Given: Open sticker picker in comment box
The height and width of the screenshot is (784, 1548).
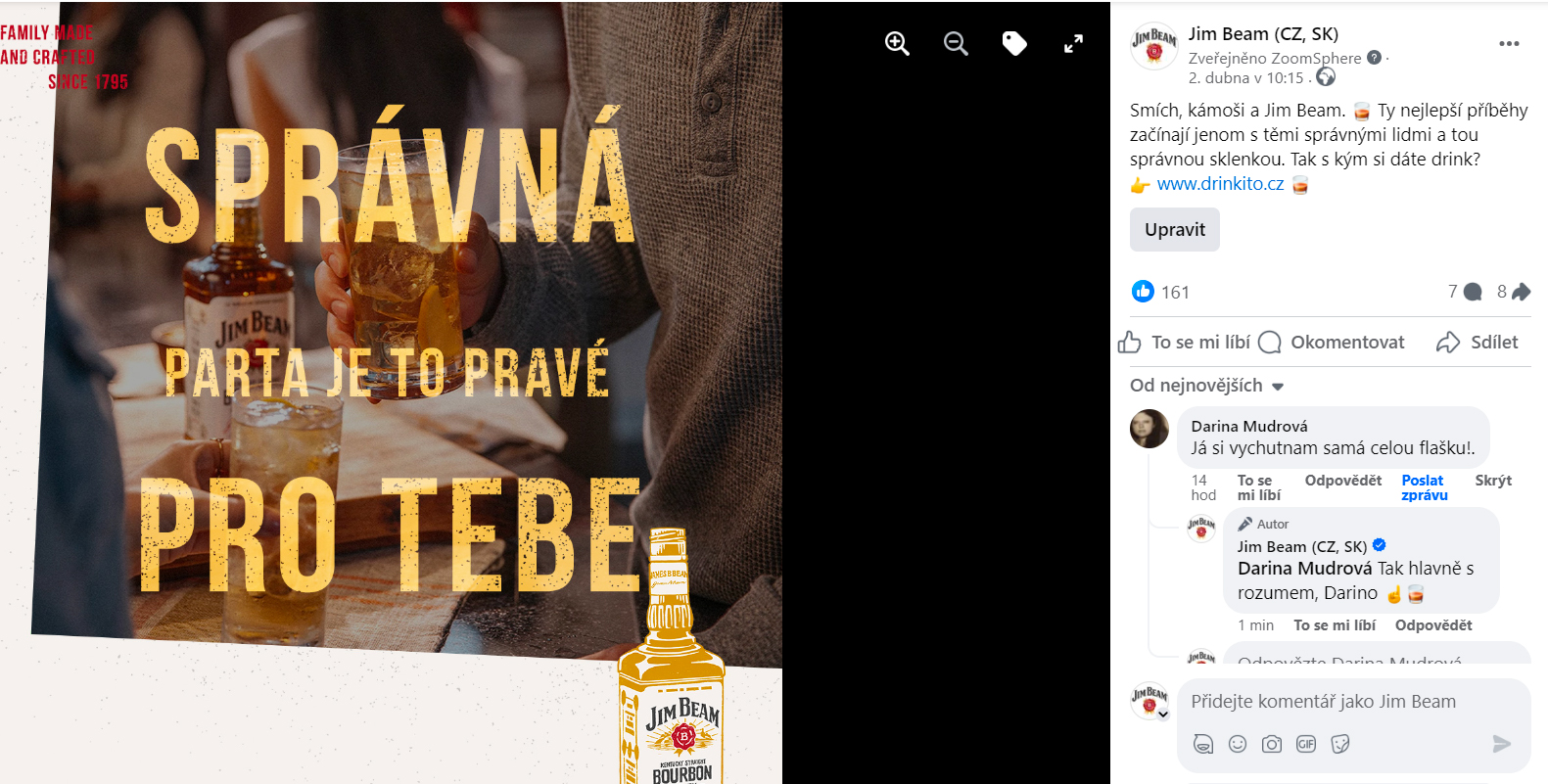Looking at the screenshot, I should point(1340,745).
